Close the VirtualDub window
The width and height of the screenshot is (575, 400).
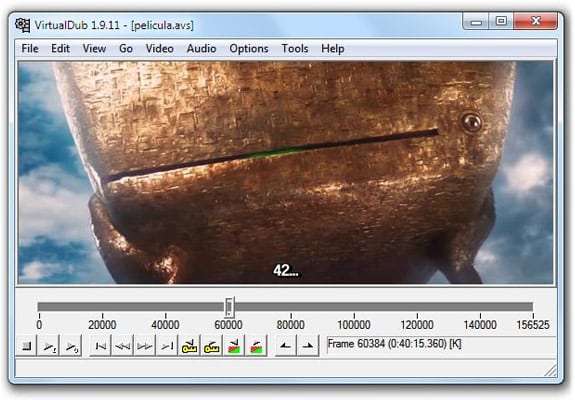point(536,21)
